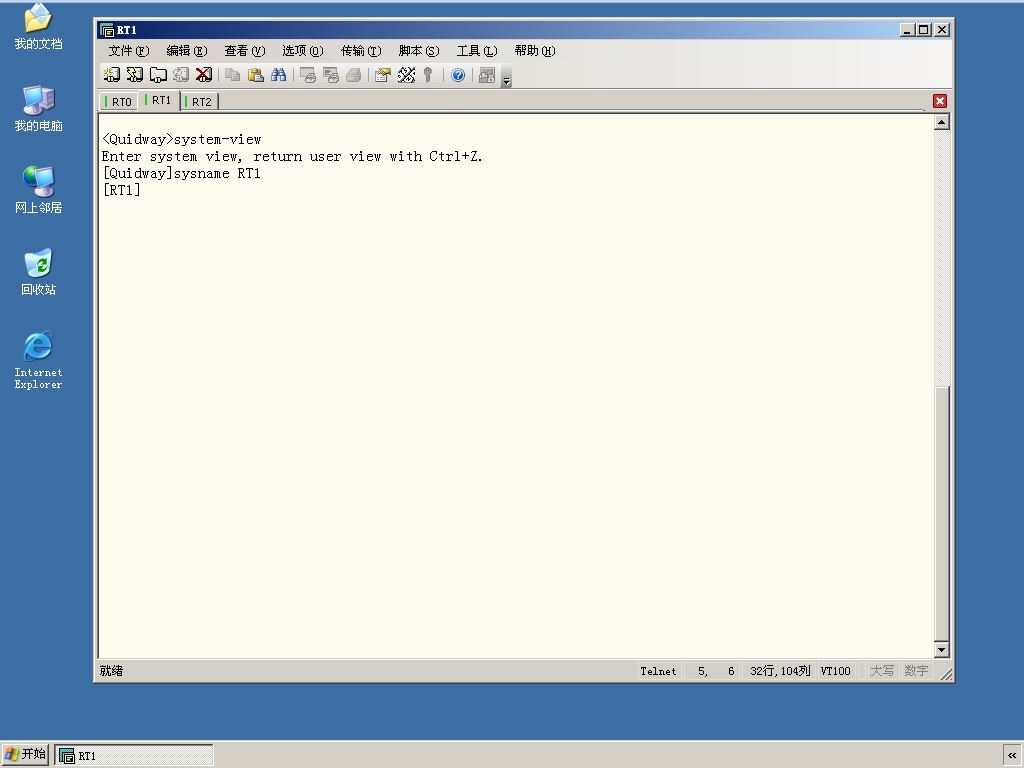
Task: Click the terminal scrollbar up arrow
Action: click(941, 122)
